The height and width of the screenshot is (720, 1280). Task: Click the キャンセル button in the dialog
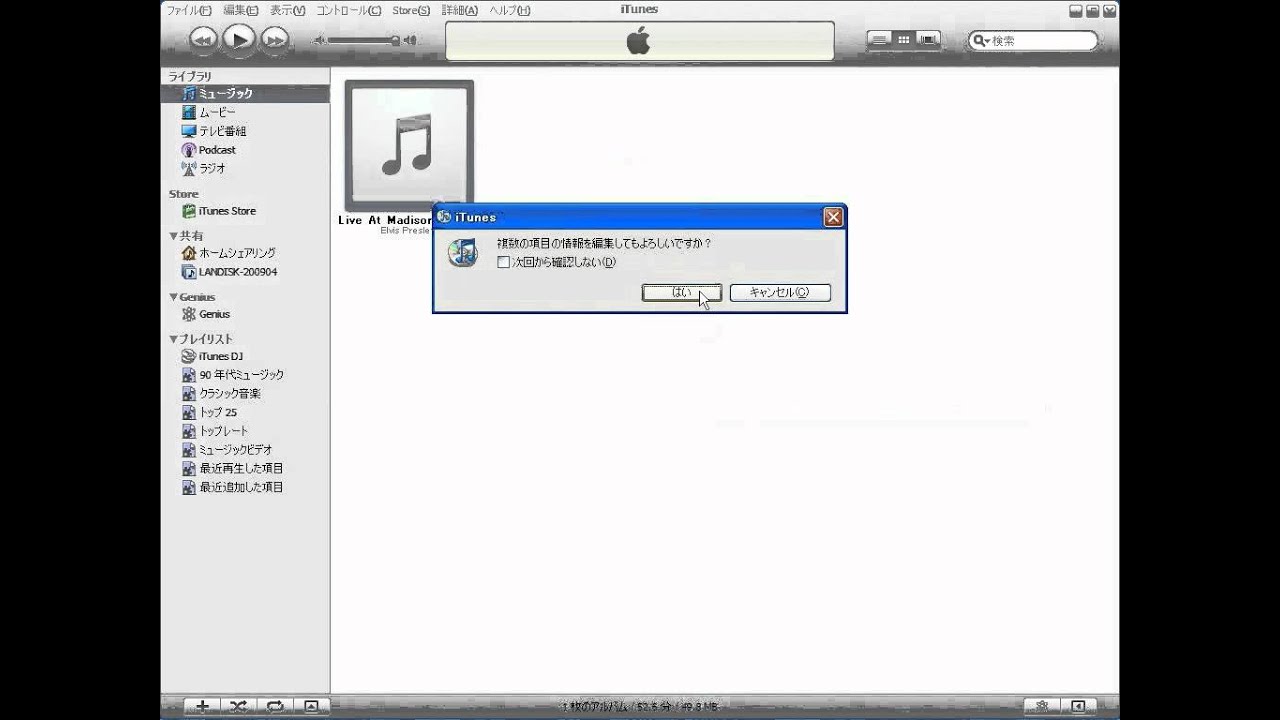[x=780, y=292]
